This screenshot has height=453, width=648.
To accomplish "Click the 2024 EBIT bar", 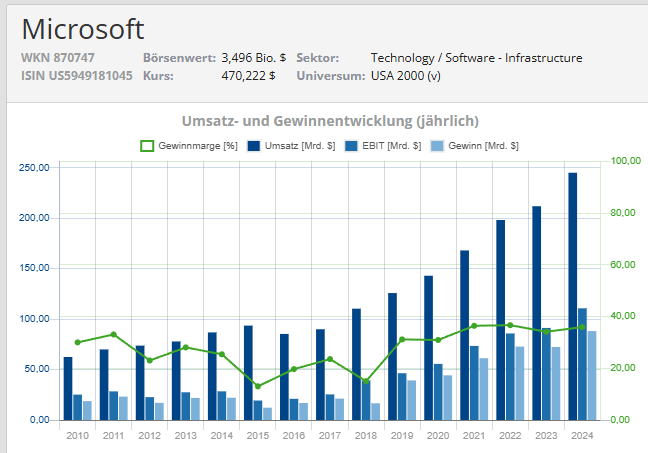I will 582,364.
